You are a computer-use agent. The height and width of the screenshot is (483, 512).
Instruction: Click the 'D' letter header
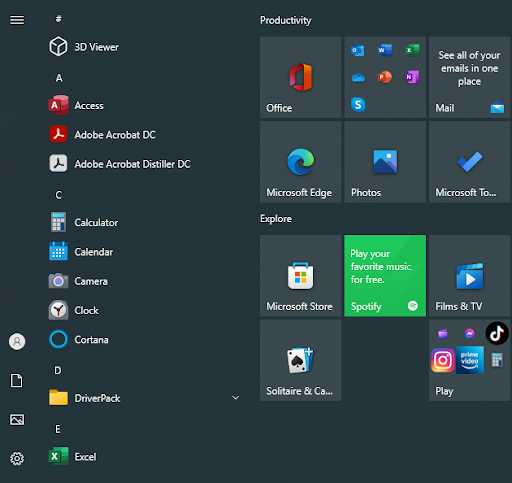(58, 371)
